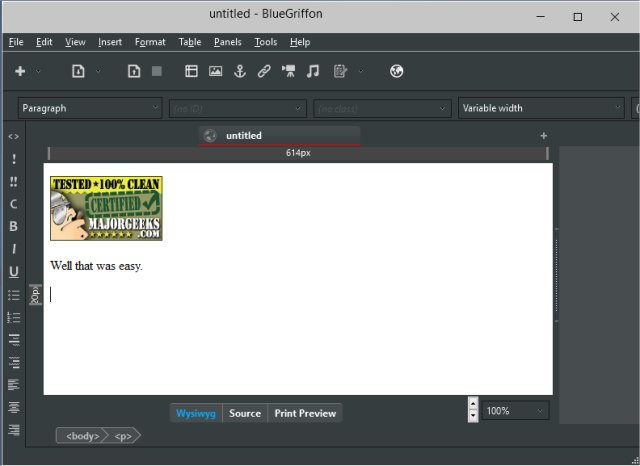Expand the open file dropdown arrow

[98, 71]
